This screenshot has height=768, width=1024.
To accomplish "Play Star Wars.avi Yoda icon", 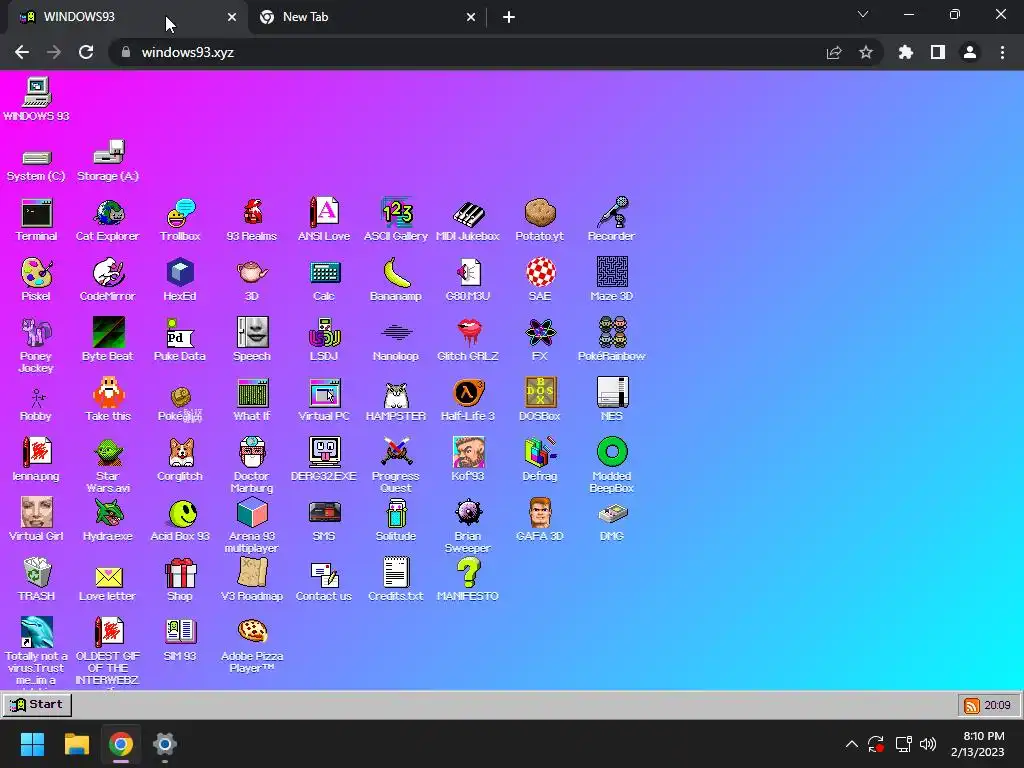I will click(108, 465).
